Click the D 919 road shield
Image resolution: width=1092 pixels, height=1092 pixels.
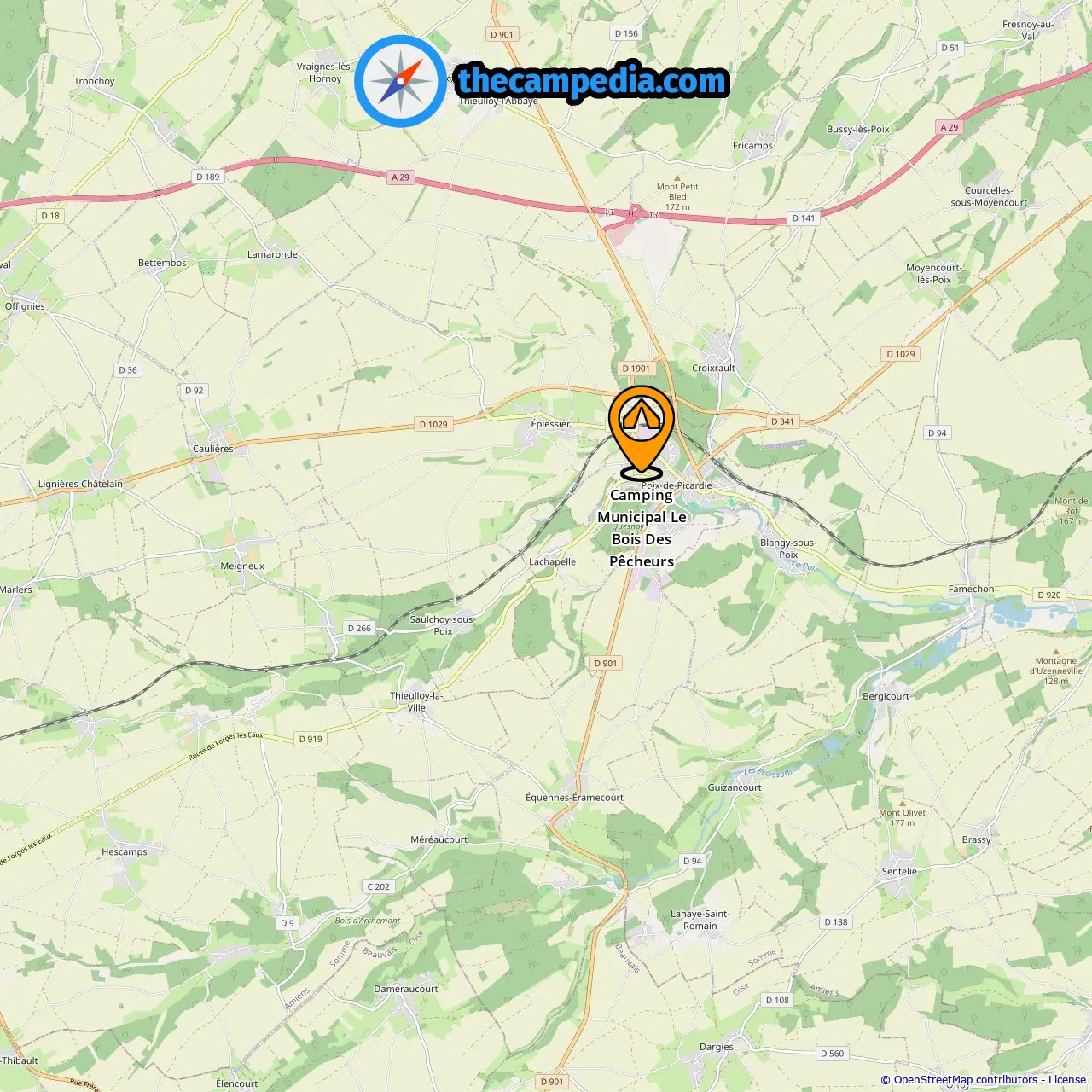point(311,739)
